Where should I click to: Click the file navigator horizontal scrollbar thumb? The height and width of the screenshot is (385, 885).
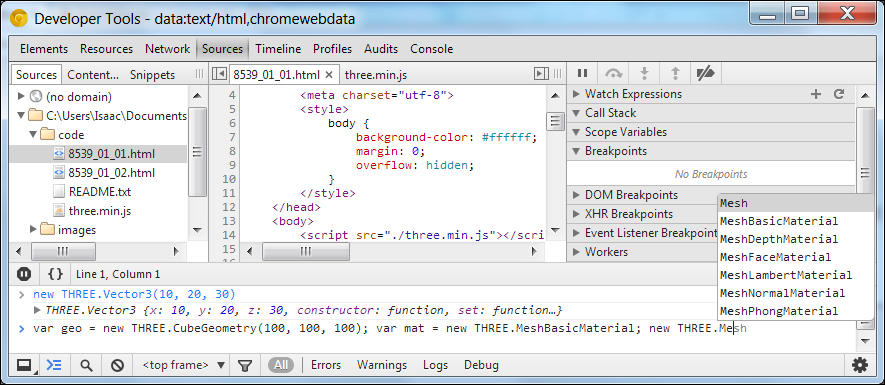[x=63, y=251]
